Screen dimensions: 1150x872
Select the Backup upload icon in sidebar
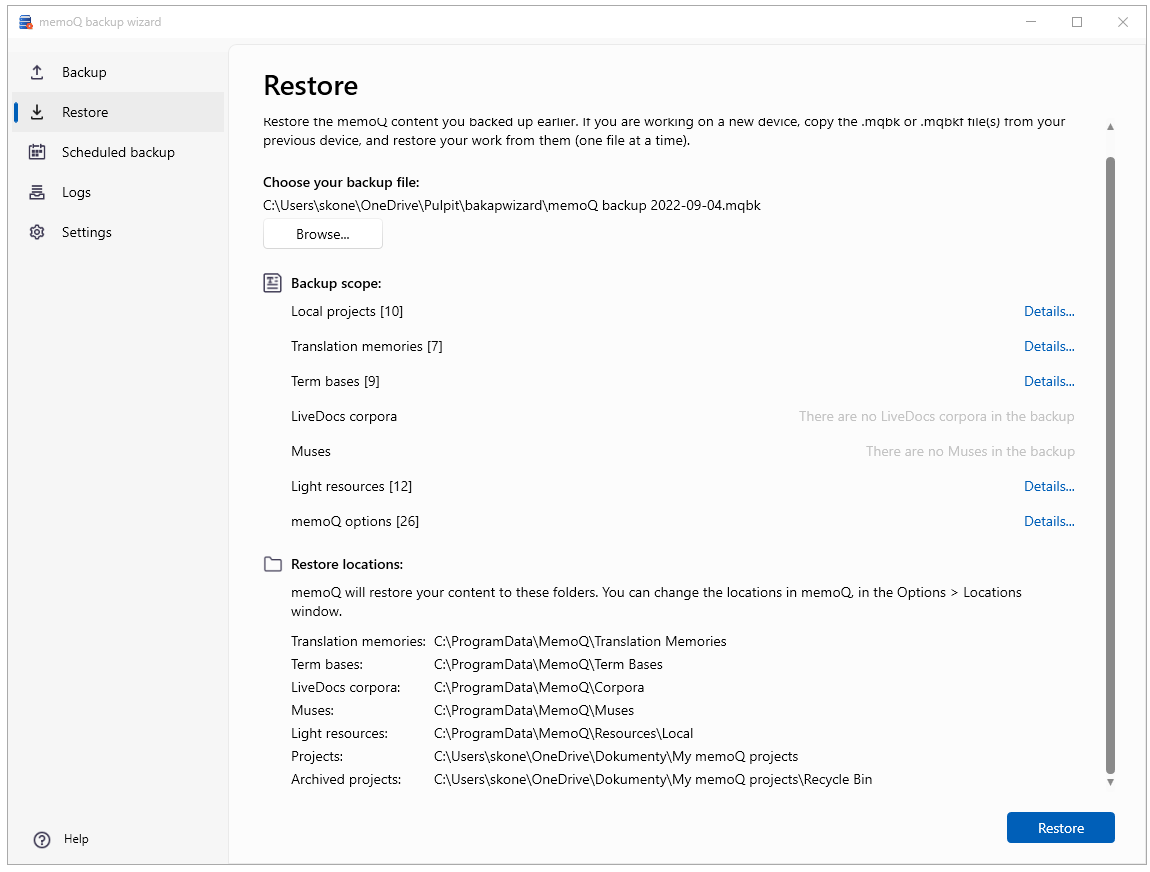point(37,71)
